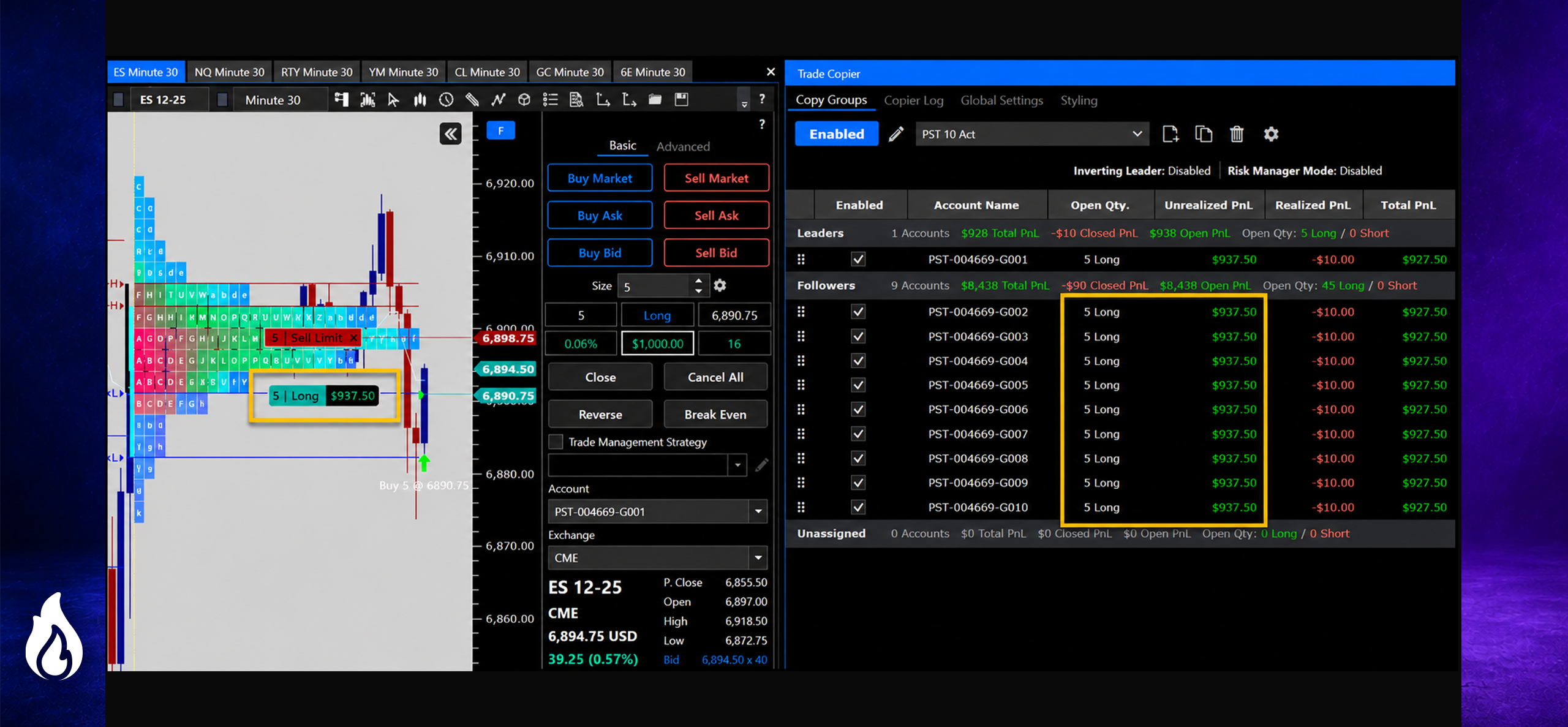Open the indicators zigzag icon
The width and height of the screenshot is (1568, 727).
pyautogui.click(x=498, y=100)
